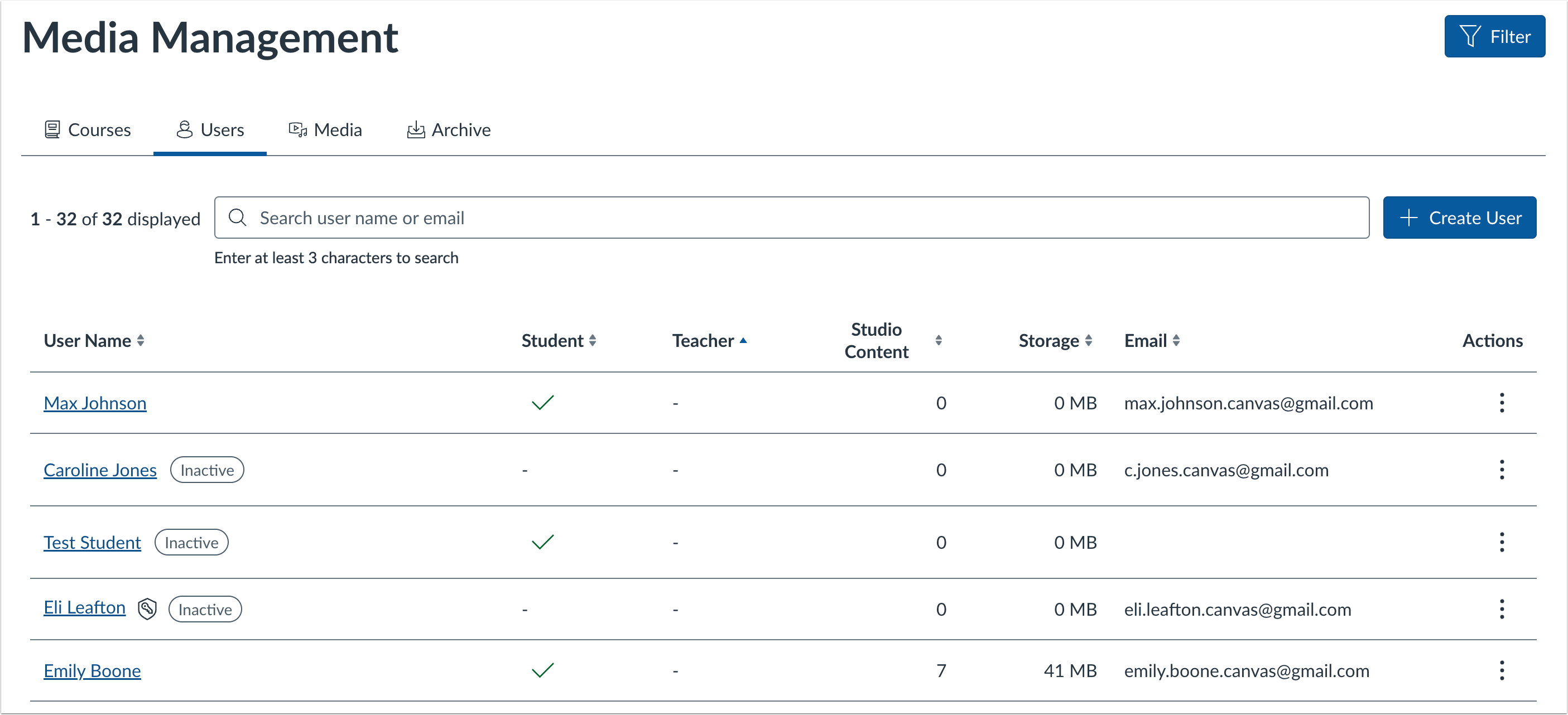Open Emily Boone's row actions menu
Screen dimensions: 1568x715
(x=1502, y=670)
